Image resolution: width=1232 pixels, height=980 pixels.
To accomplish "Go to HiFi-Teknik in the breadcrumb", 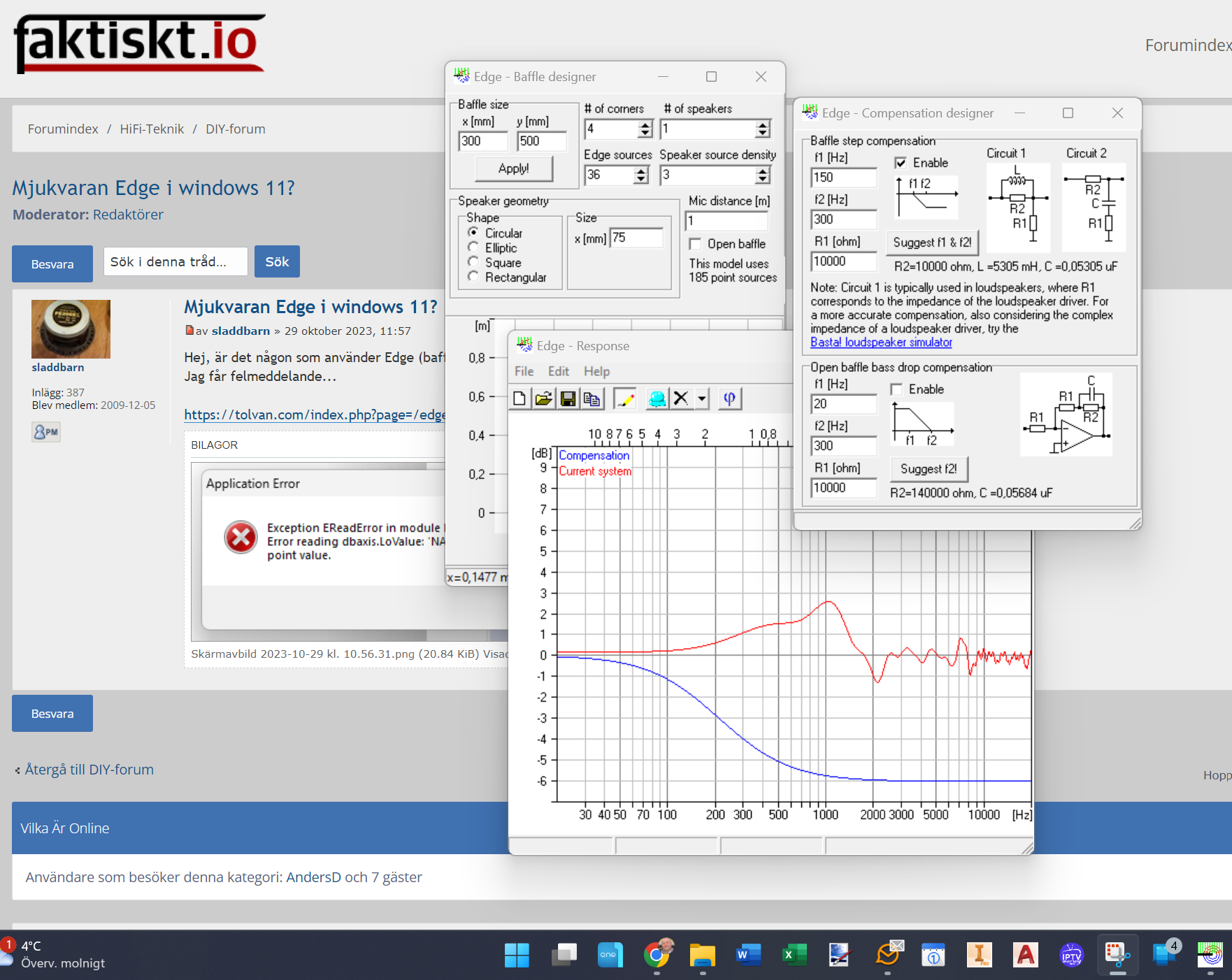I will coord(152,129).
